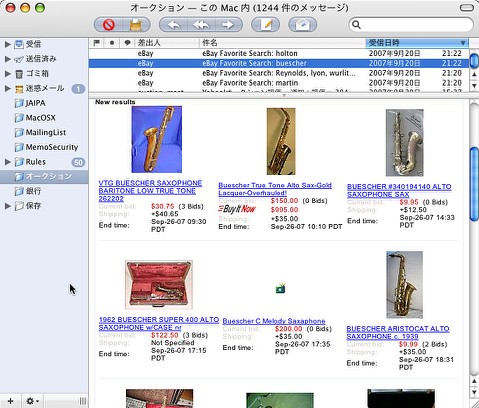479x408 pixels.
Task: Select the ゴミ箱 trash icon
Action: pyautogui.click(x=19, y=74)
